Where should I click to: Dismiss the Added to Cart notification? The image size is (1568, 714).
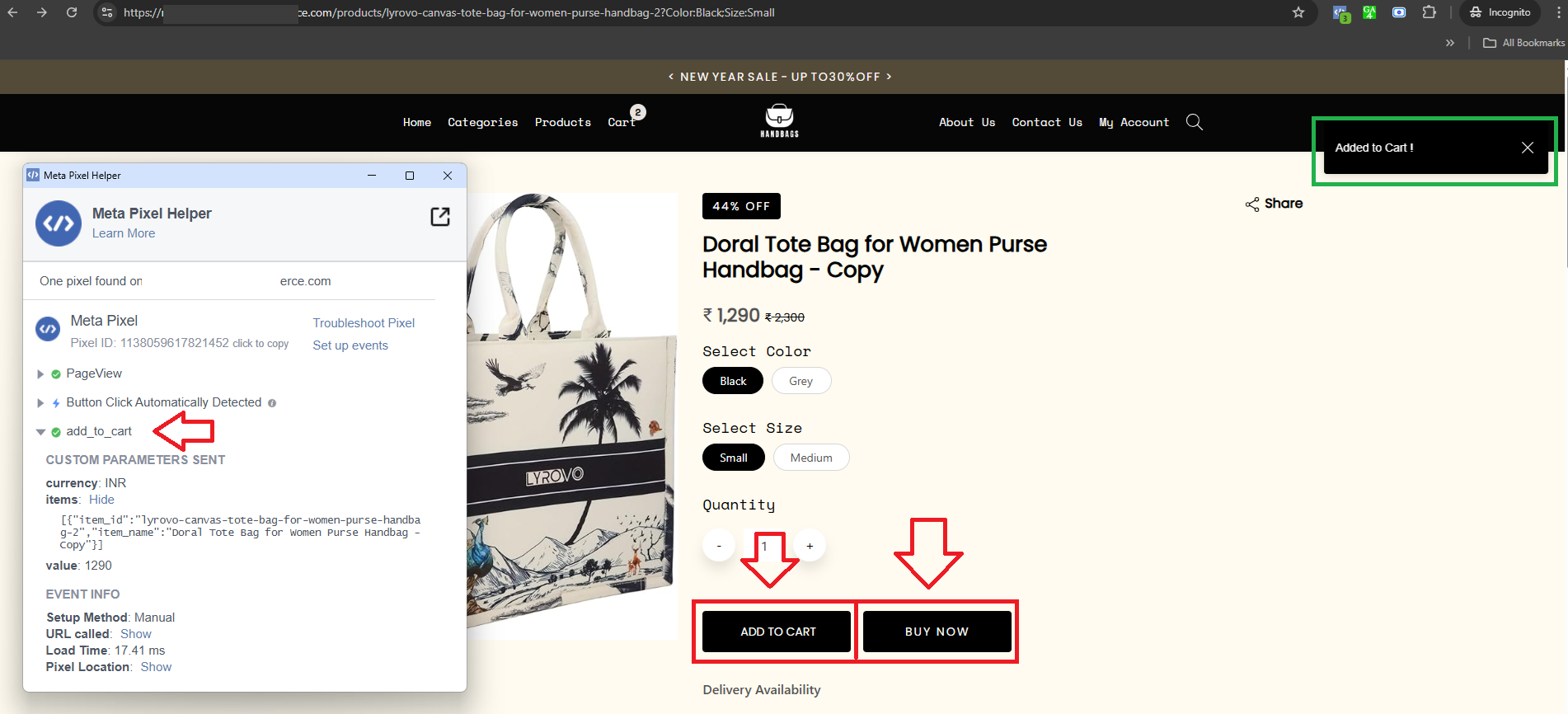click(x=1528, y=148)
